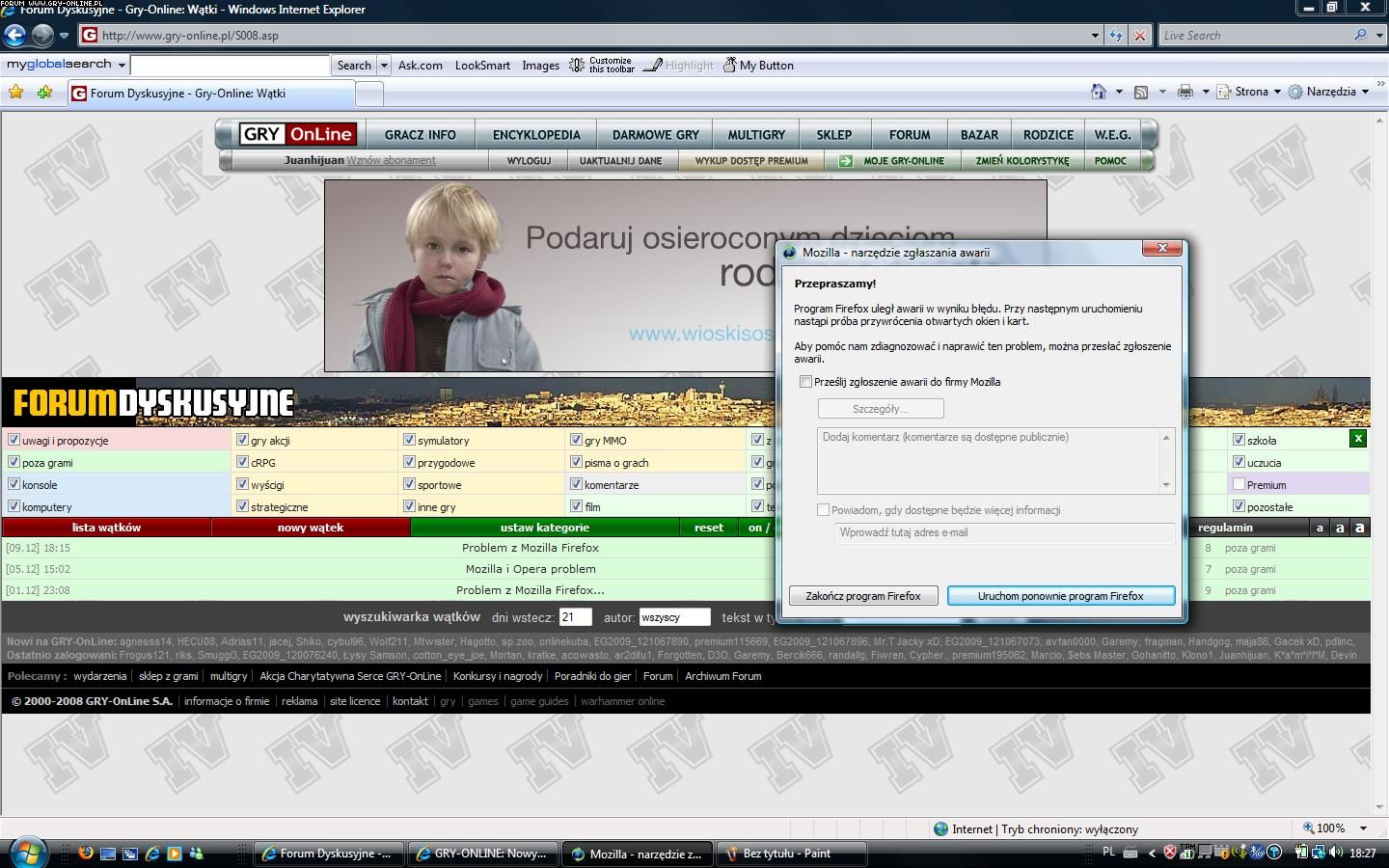Click the Print icon in command bar

[x=1185, y=92]
